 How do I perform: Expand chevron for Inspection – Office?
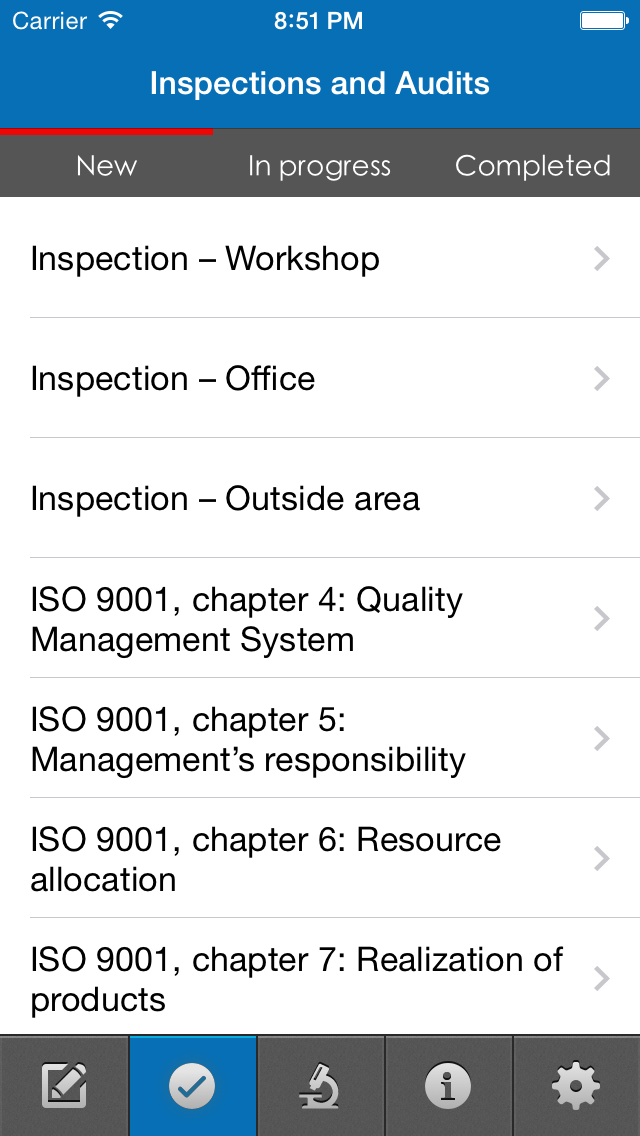602,378
